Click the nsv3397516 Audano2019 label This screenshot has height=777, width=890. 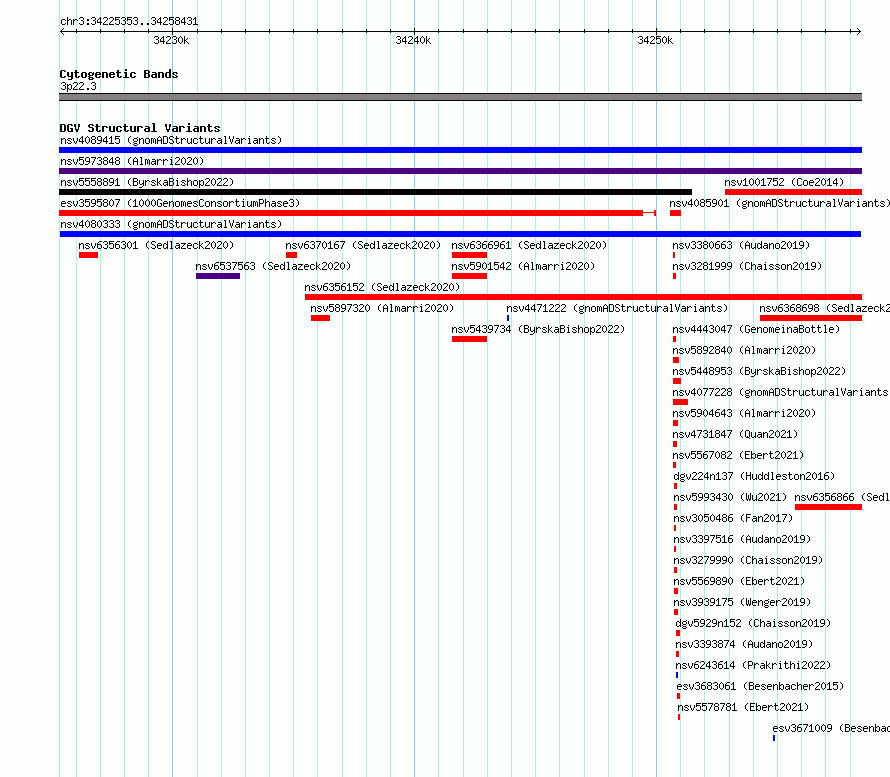(742, 539)
